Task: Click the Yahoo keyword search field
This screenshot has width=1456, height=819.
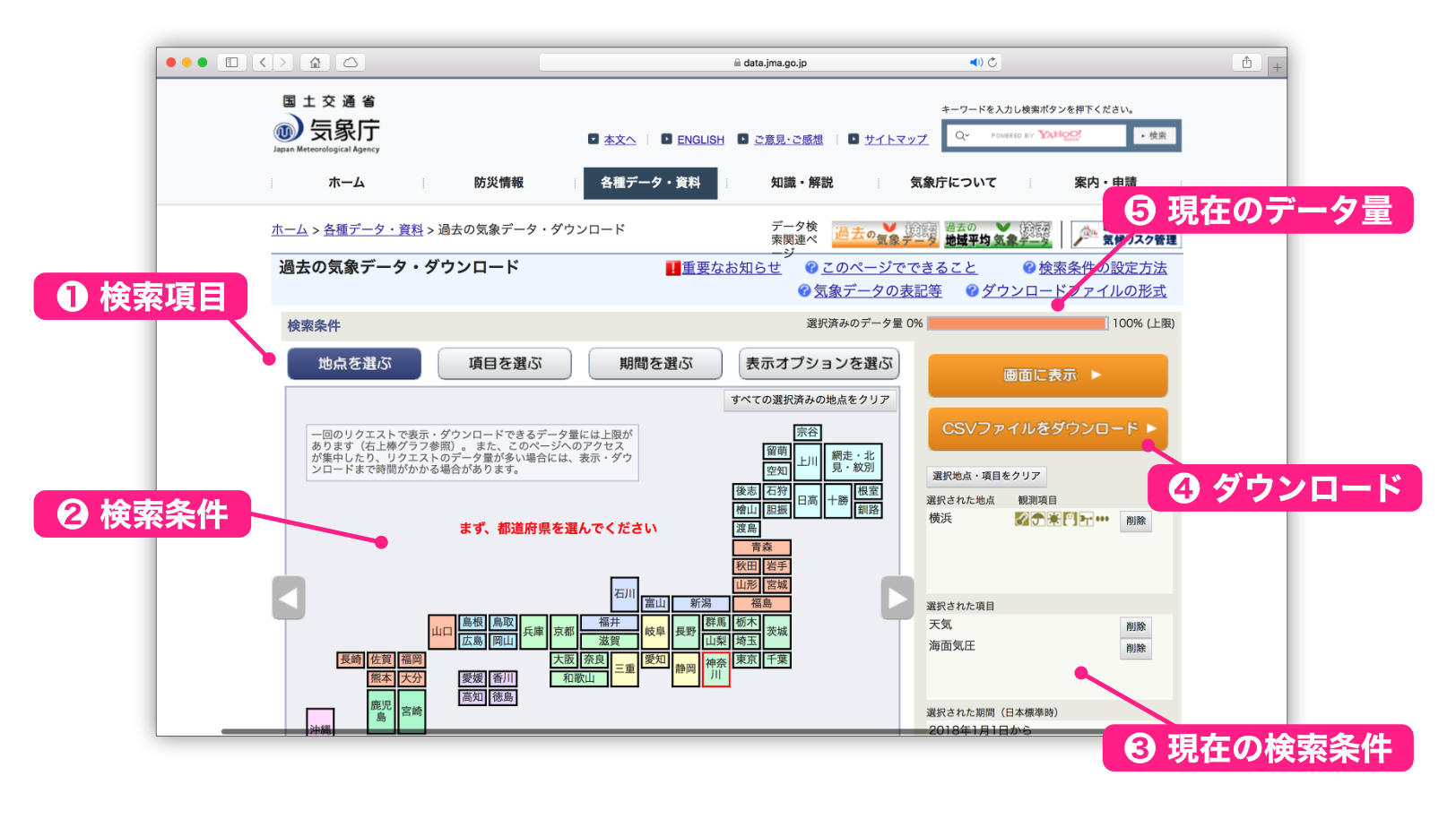Action: click(1037, 135)
